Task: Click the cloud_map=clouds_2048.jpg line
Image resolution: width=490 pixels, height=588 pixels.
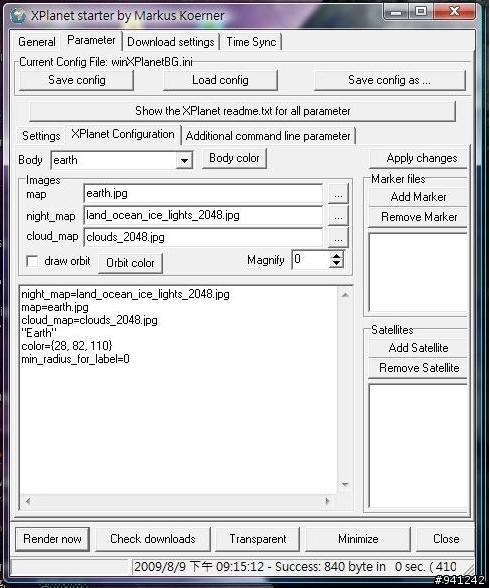Action: [89, 320]
